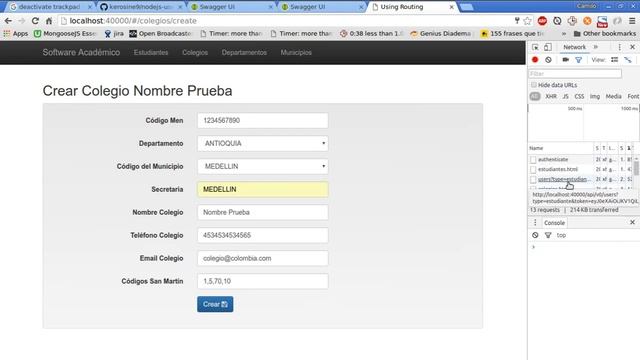This screenshot has height=360, width=640.
Task: Clear the console with the ban icon
Action: 535,235
